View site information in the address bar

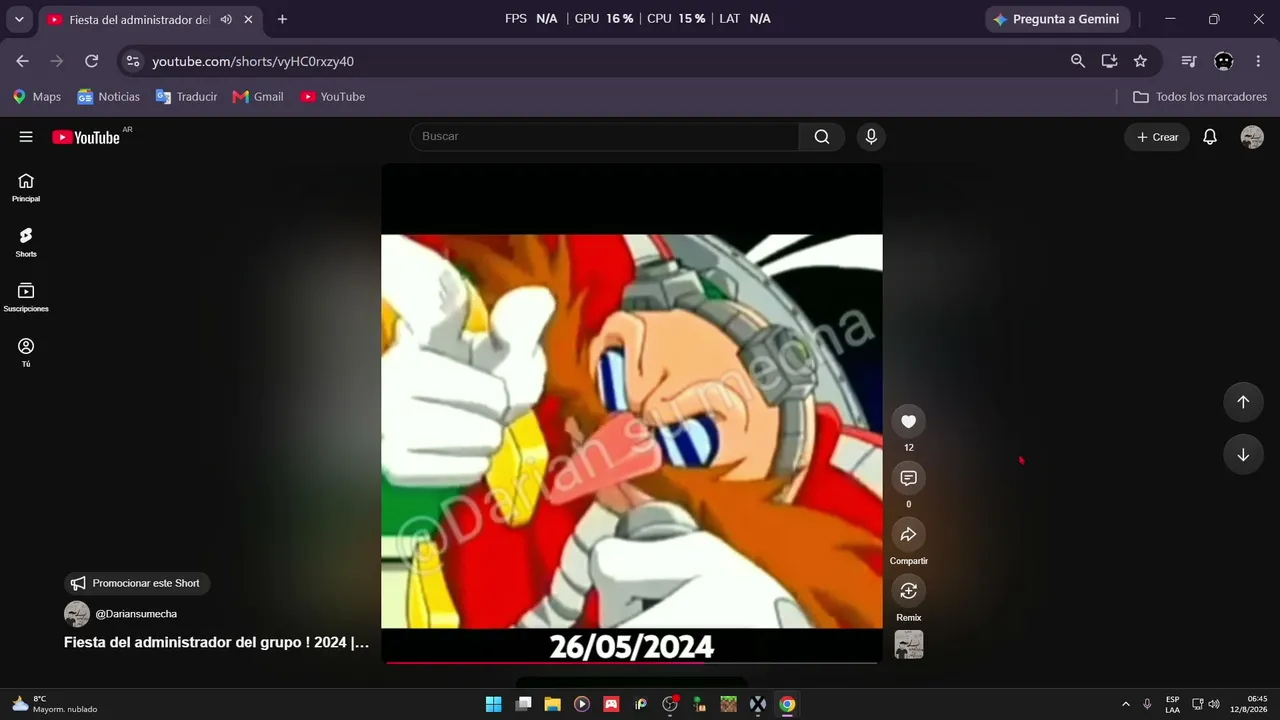[x=132, y=61]
